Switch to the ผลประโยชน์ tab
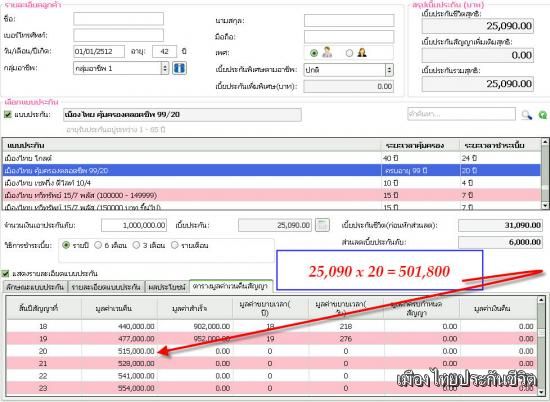This screenshot has height=402, width=550. (x=167, y=287)
